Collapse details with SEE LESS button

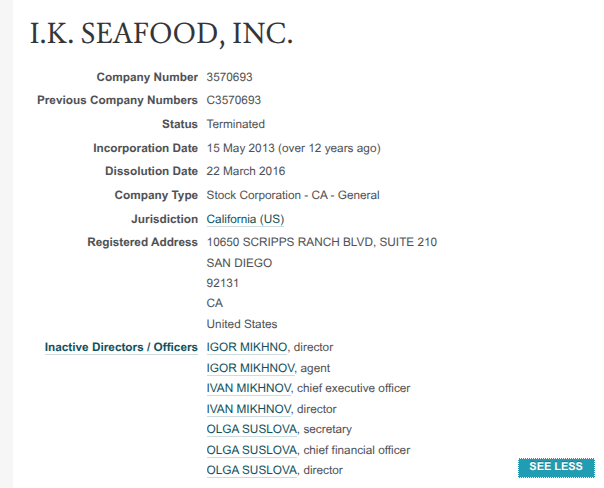tap(555, 466)
